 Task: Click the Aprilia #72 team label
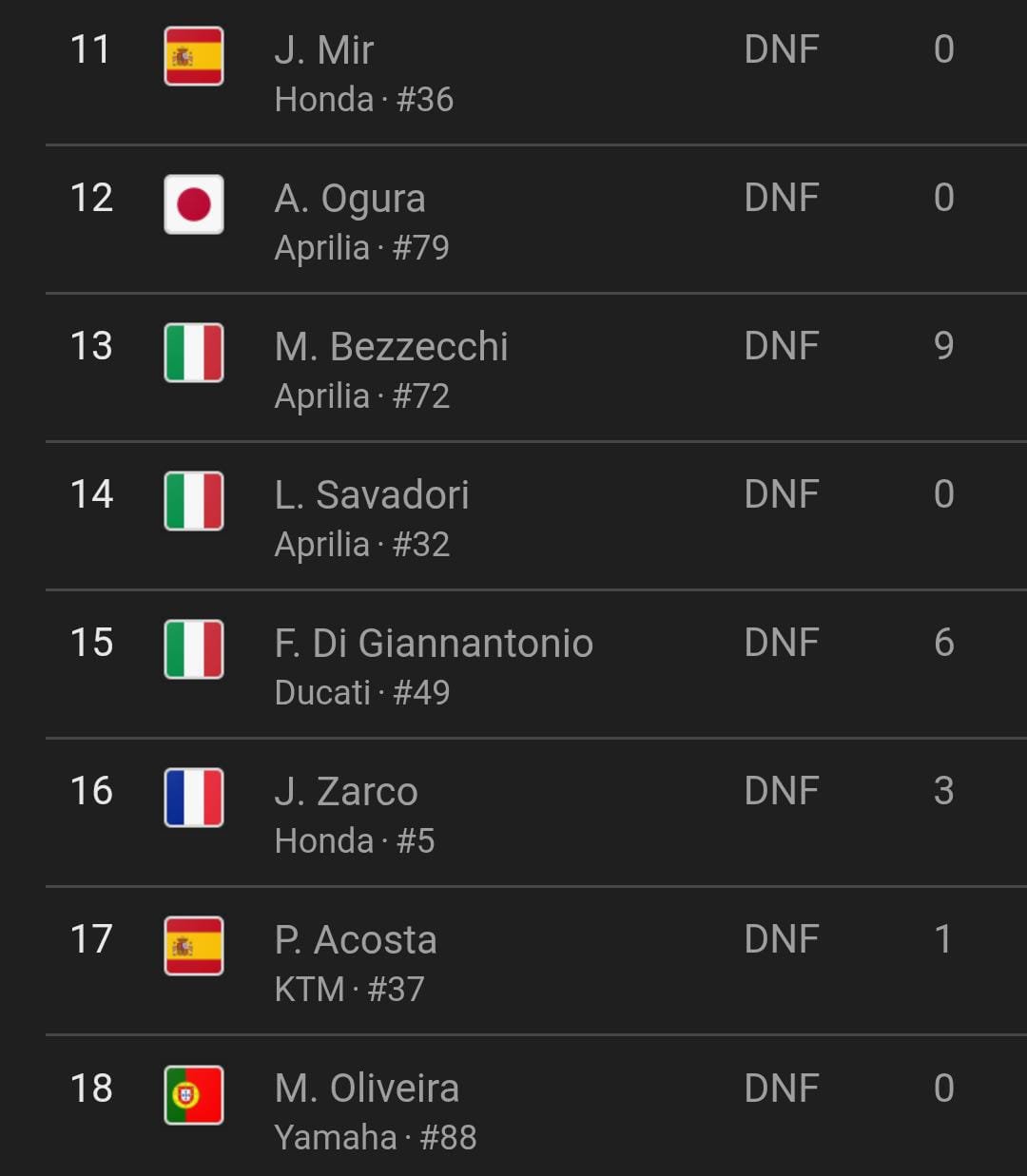click(362, 395)
